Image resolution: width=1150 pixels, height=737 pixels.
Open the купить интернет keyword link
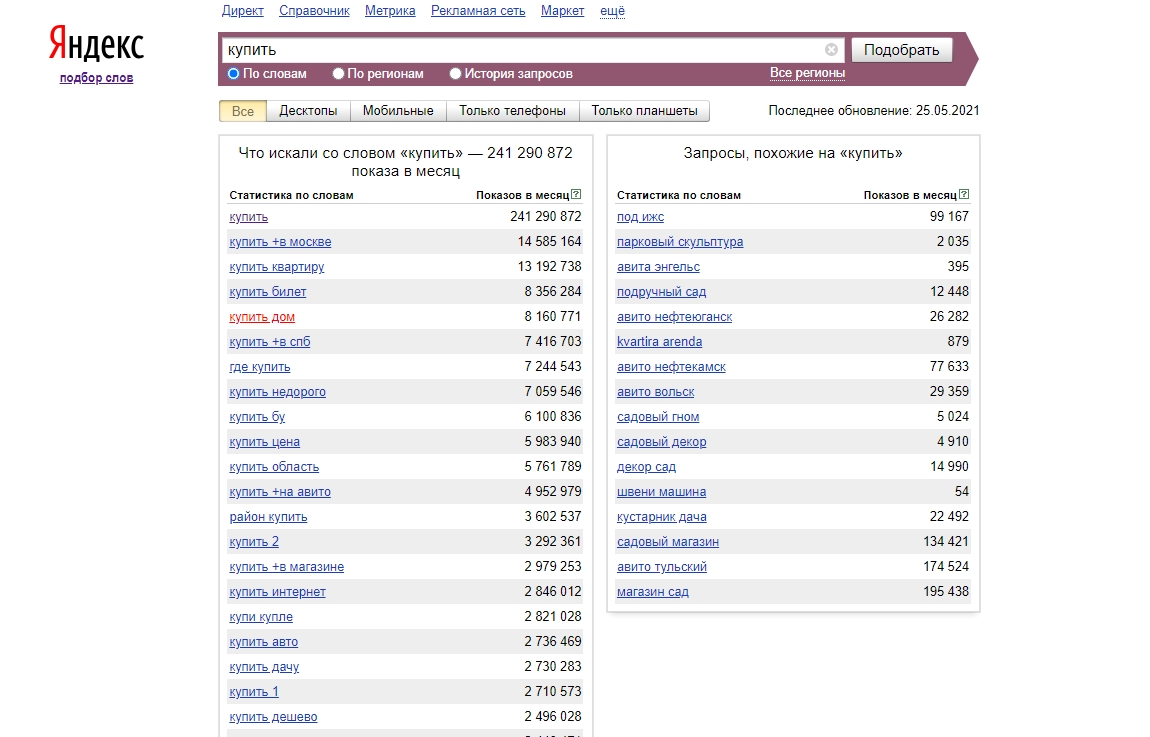[277, 592]
